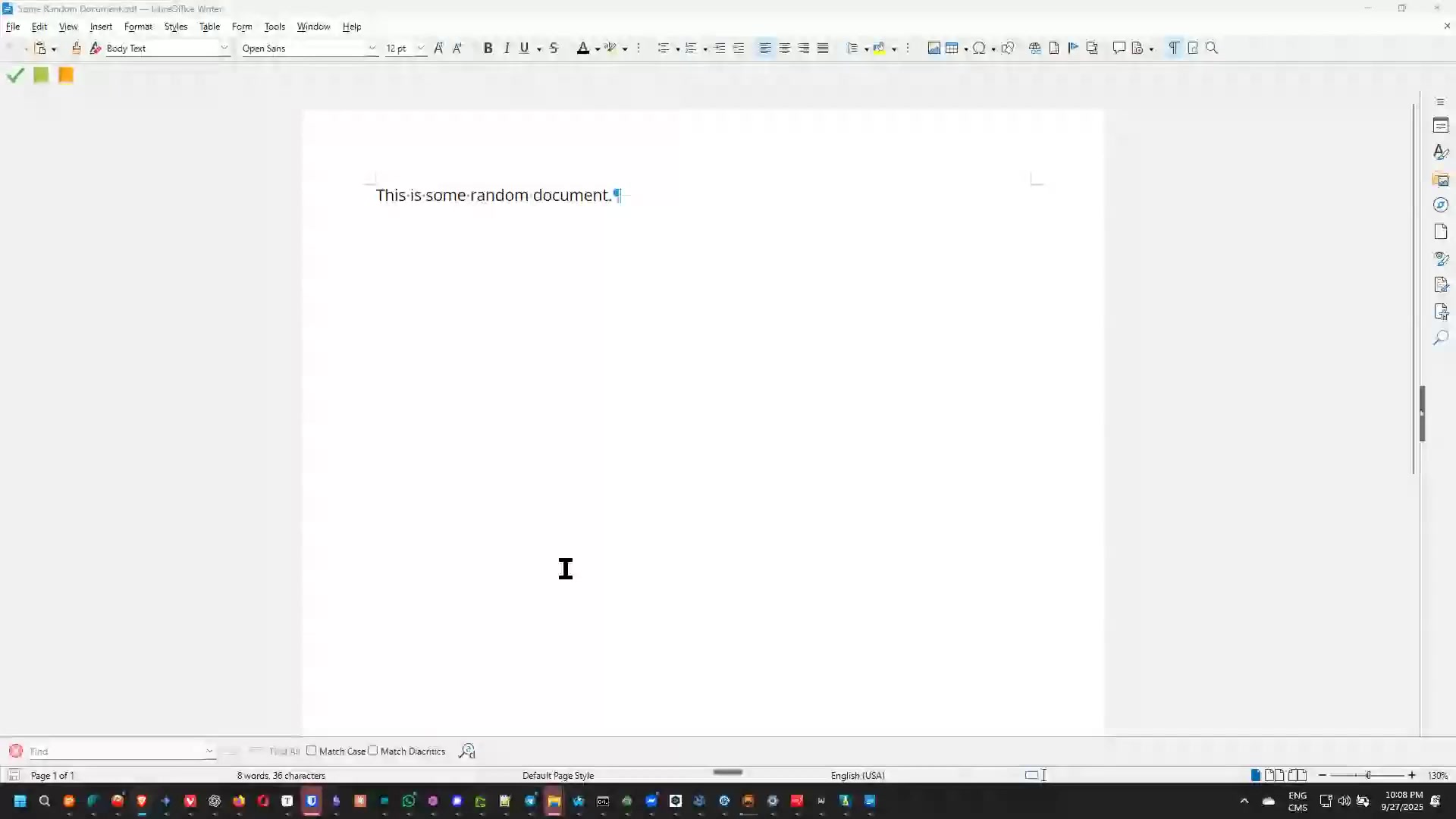The image size is (1456, 819).
Task: Open the Format menu
Action: (x=138, y=27)
